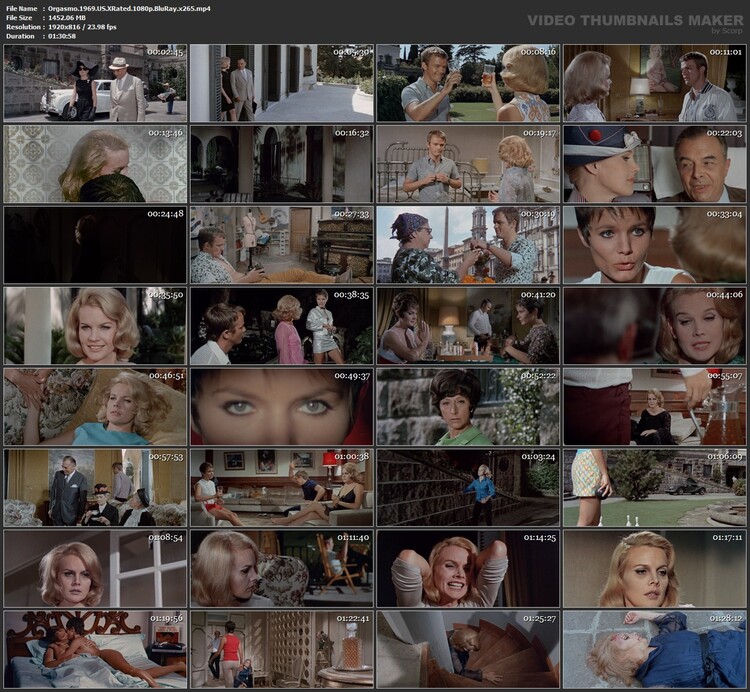
Task: Click the file name Orgasmo.1969 mp4 text
Action: pyautogui.click(x=129, y=9)
